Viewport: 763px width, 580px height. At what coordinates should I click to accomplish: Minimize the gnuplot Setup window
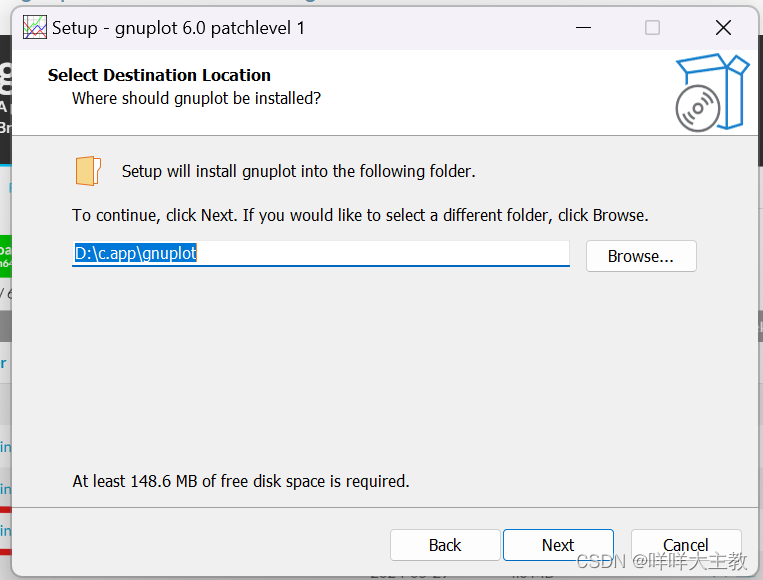(583, 28)
